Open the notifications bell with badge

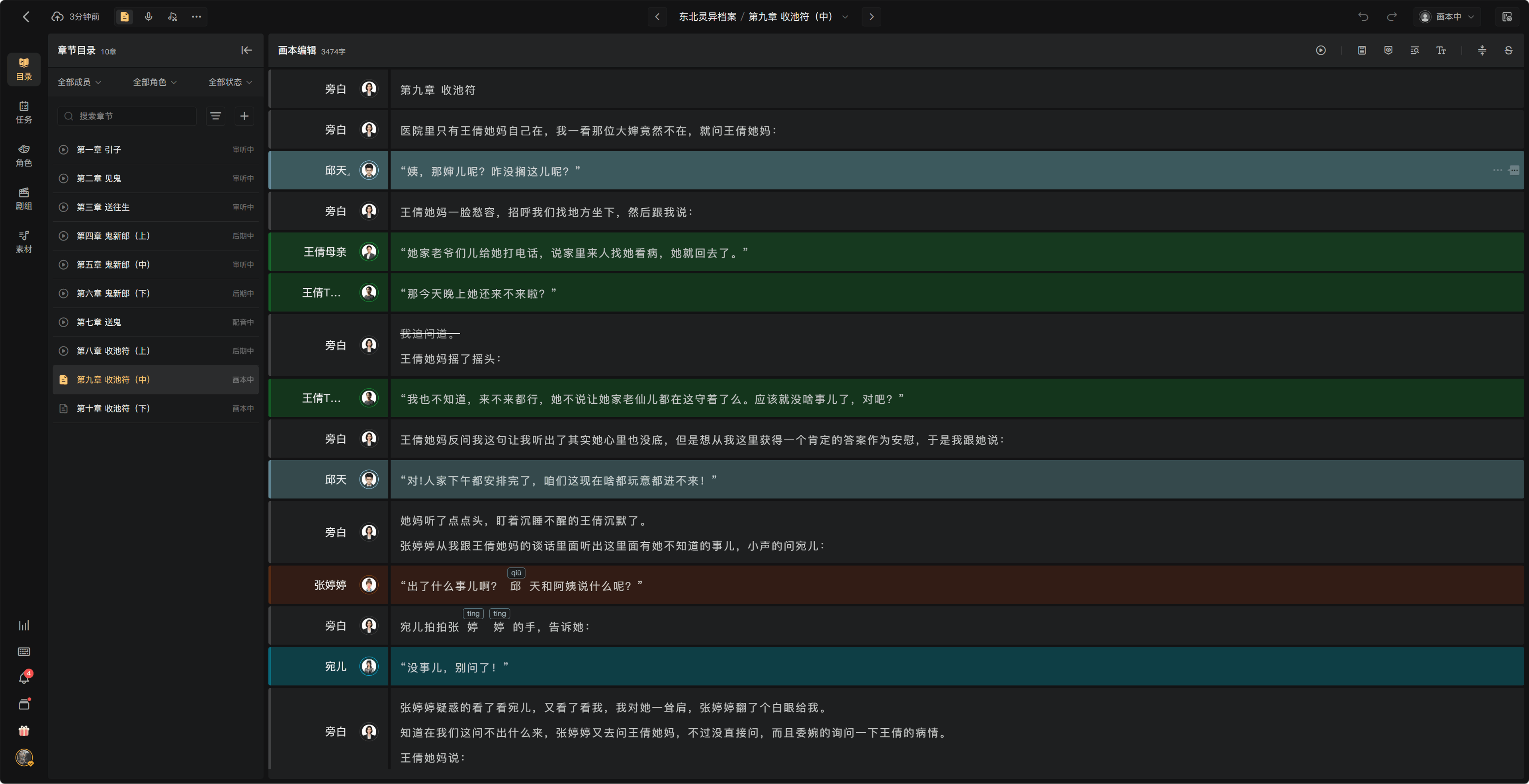pyautogui.click(x=24, y=678)
